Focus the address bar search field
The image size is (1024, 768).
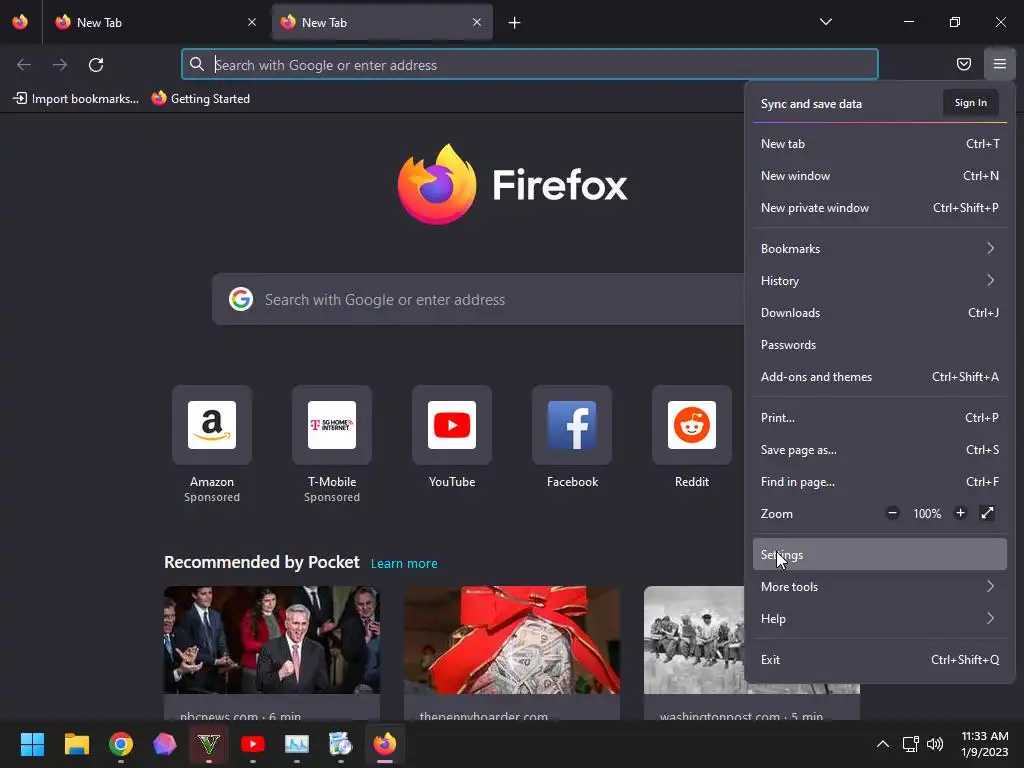click(530, 65)
